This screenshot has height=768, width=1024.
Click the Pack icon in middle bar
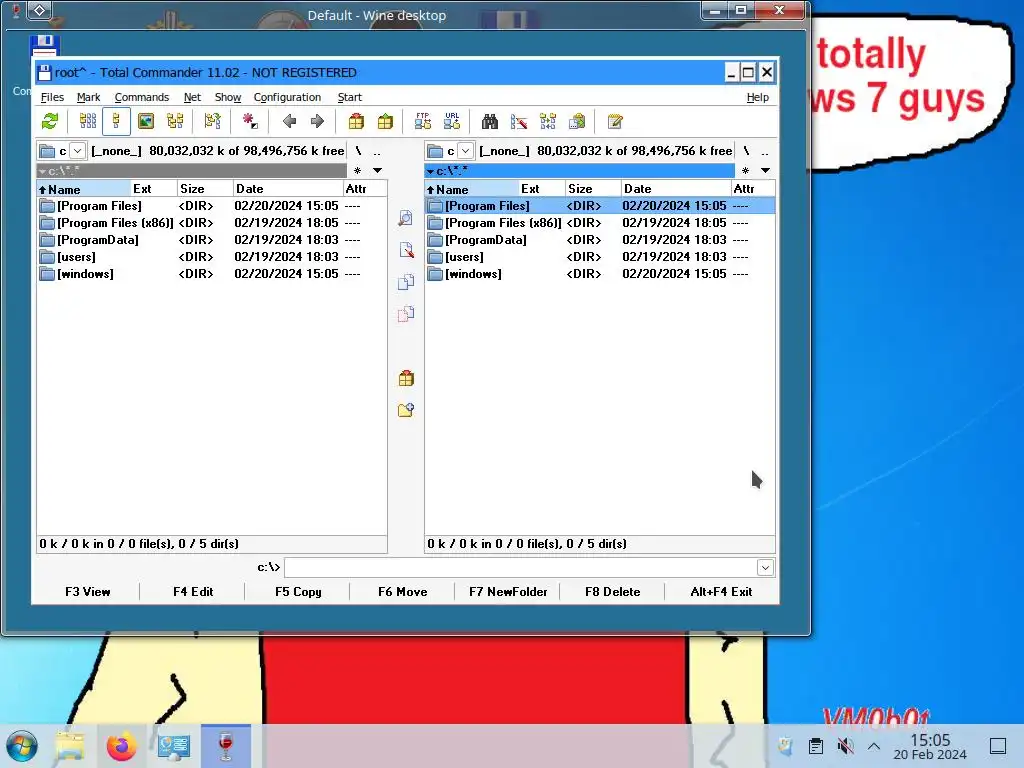click(x=406, y=378)
